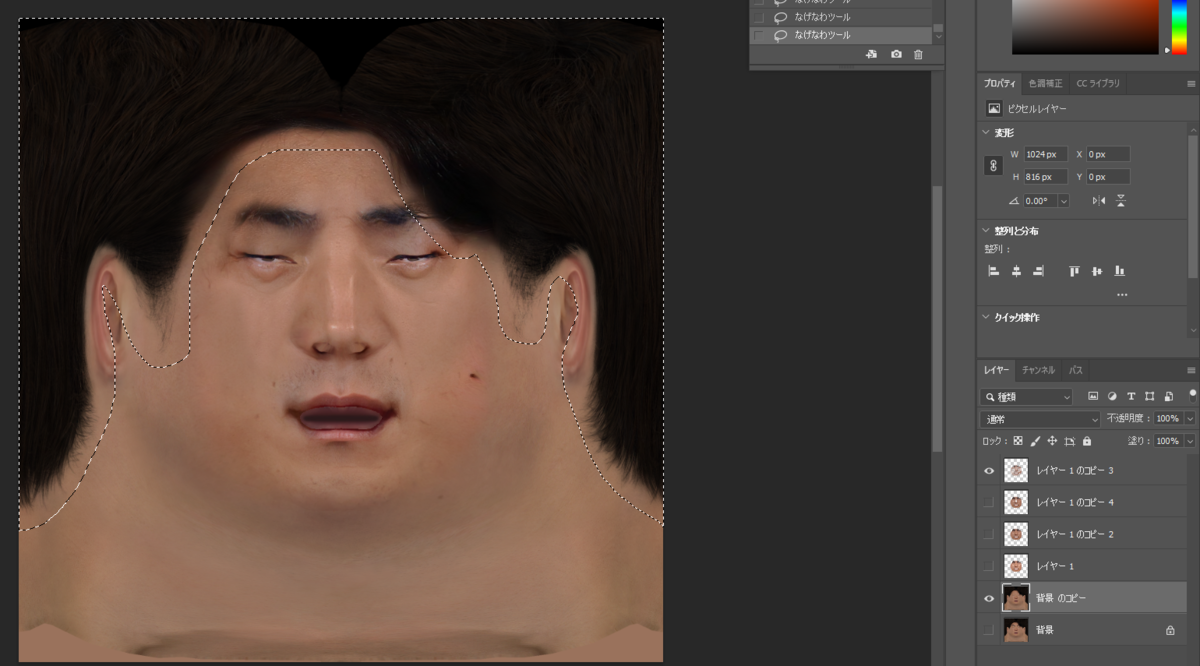Switch to the パス tab
This screenshot has width=1200, height=666.
tap(1076, 370)
